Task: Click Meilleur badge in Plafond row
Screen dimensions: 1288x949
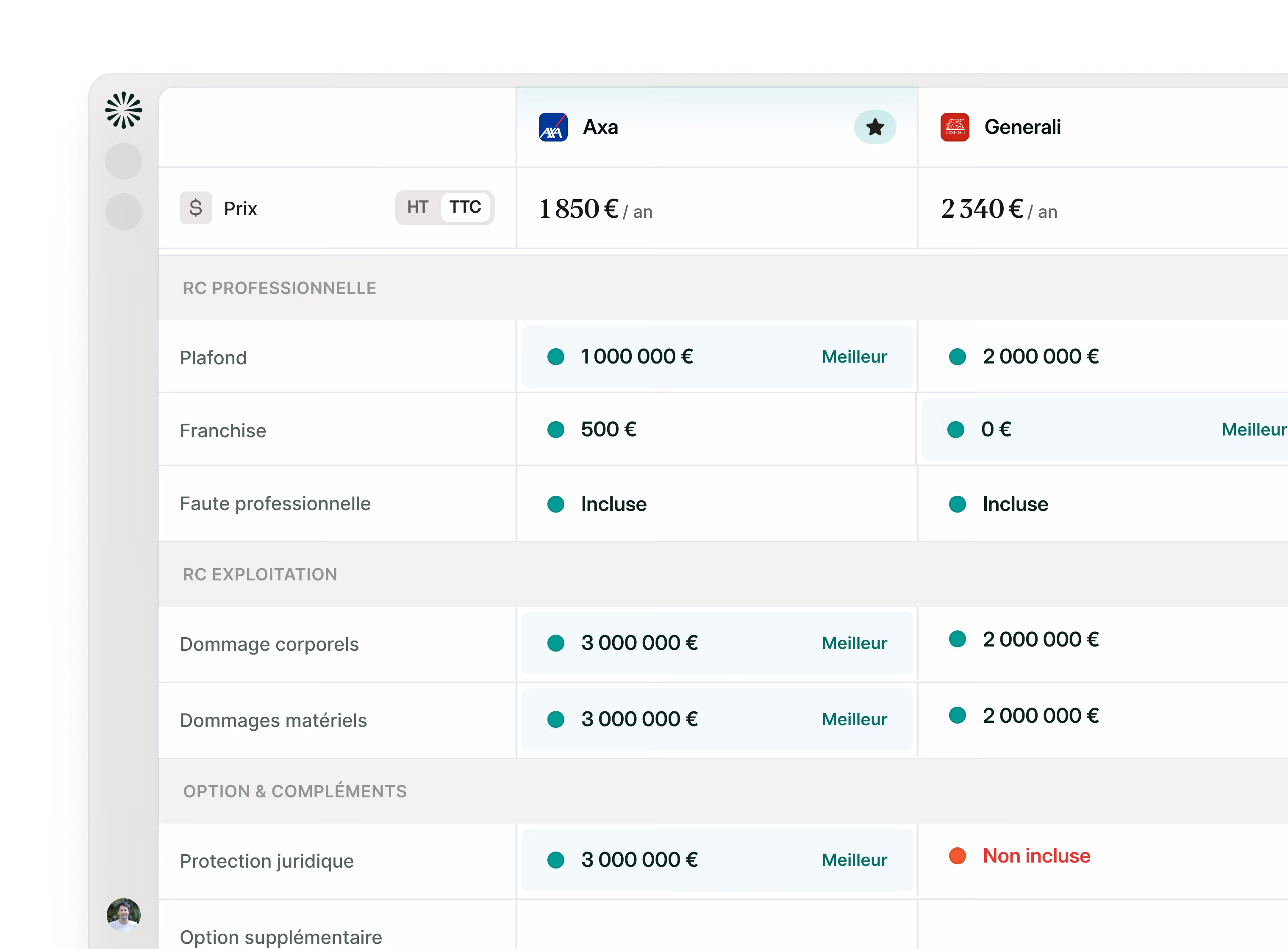Action: coord(854,357)
